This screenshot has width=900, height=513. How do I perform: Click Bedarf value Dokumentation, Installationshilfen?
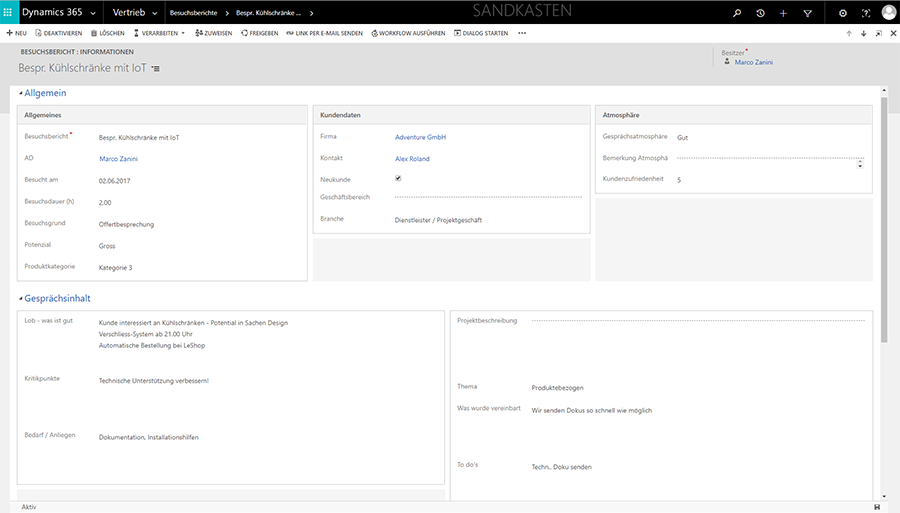click(149, 437)
